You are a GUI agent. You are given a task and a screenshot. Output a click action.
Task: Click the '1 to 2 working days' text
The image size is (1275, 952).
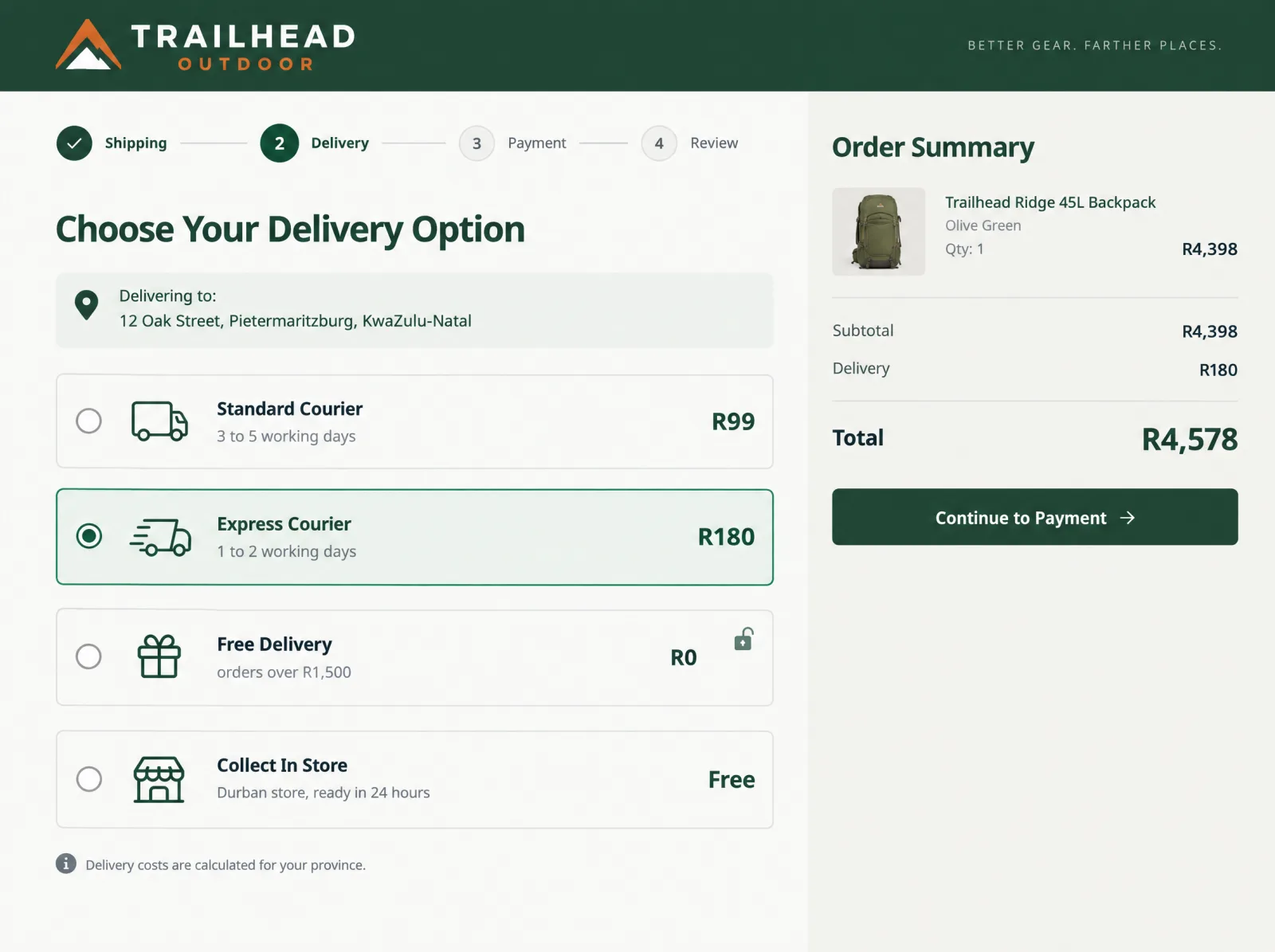tap(286, 552)
